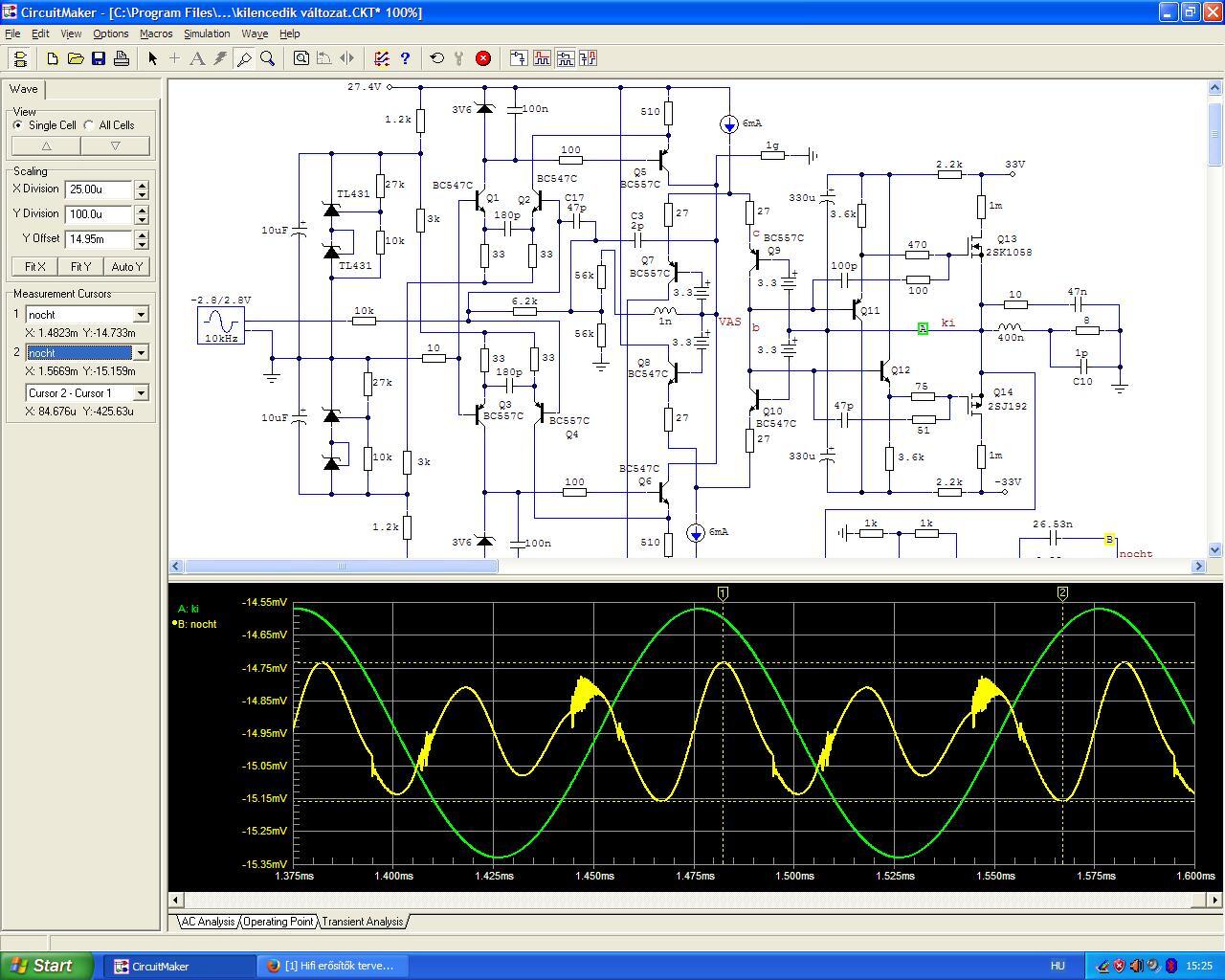
Task: Expand the 'Cursor 2 - Cursor 1' dropdown
Action: 141,393
